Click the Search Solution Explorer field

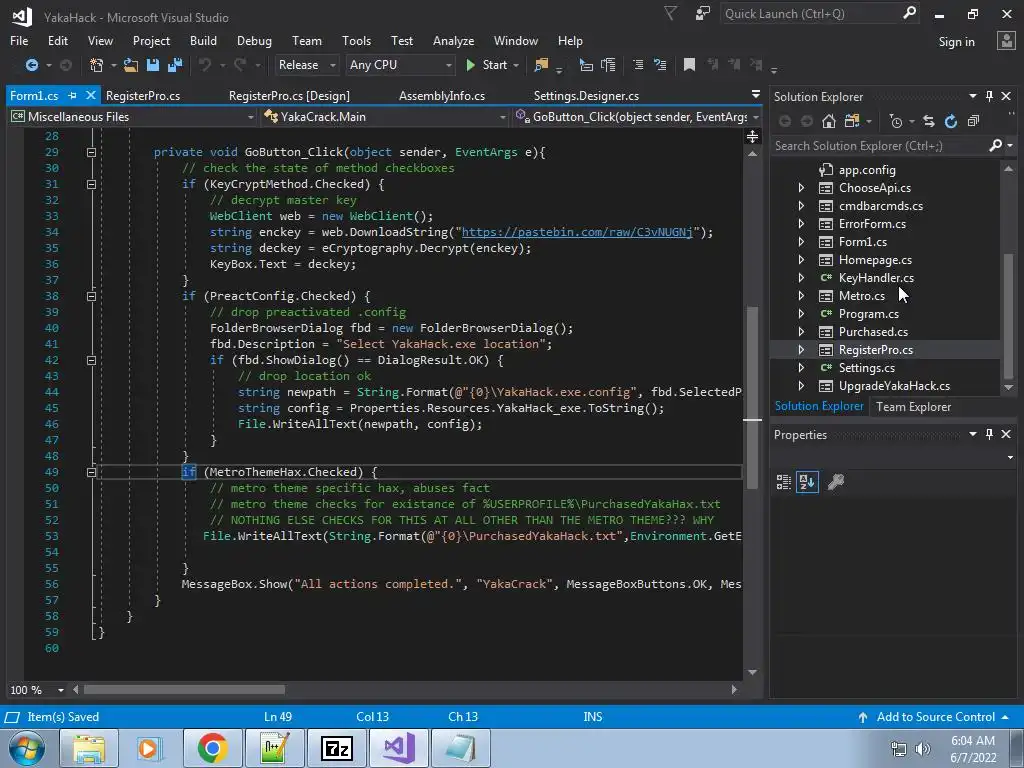click(x=880, y=146)
